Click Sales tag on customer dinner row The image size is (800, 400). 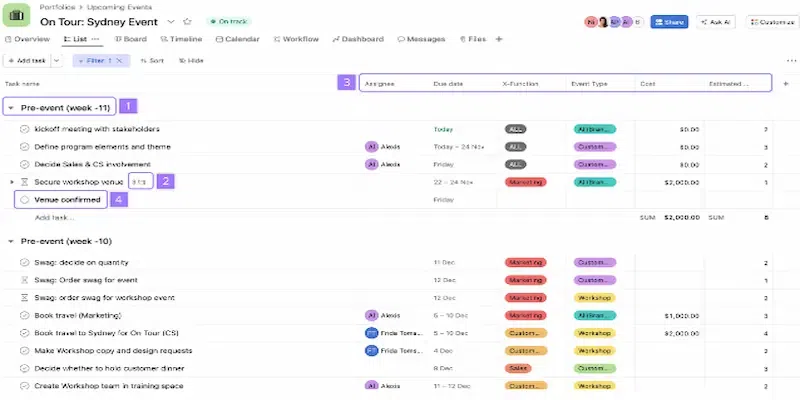point(518,368)
